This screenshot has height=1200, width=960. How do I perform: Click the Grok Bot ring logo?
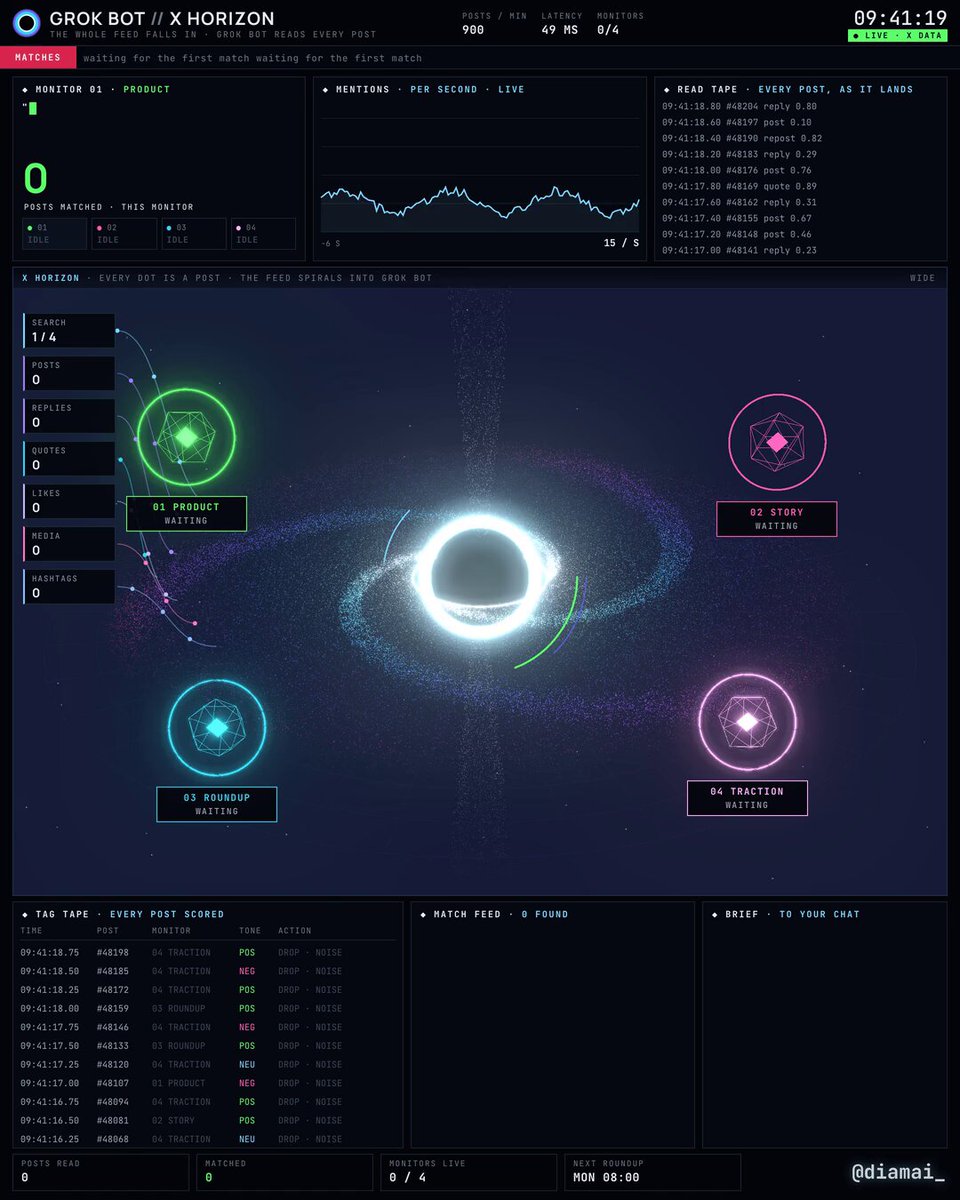click(x=26, y=22)
